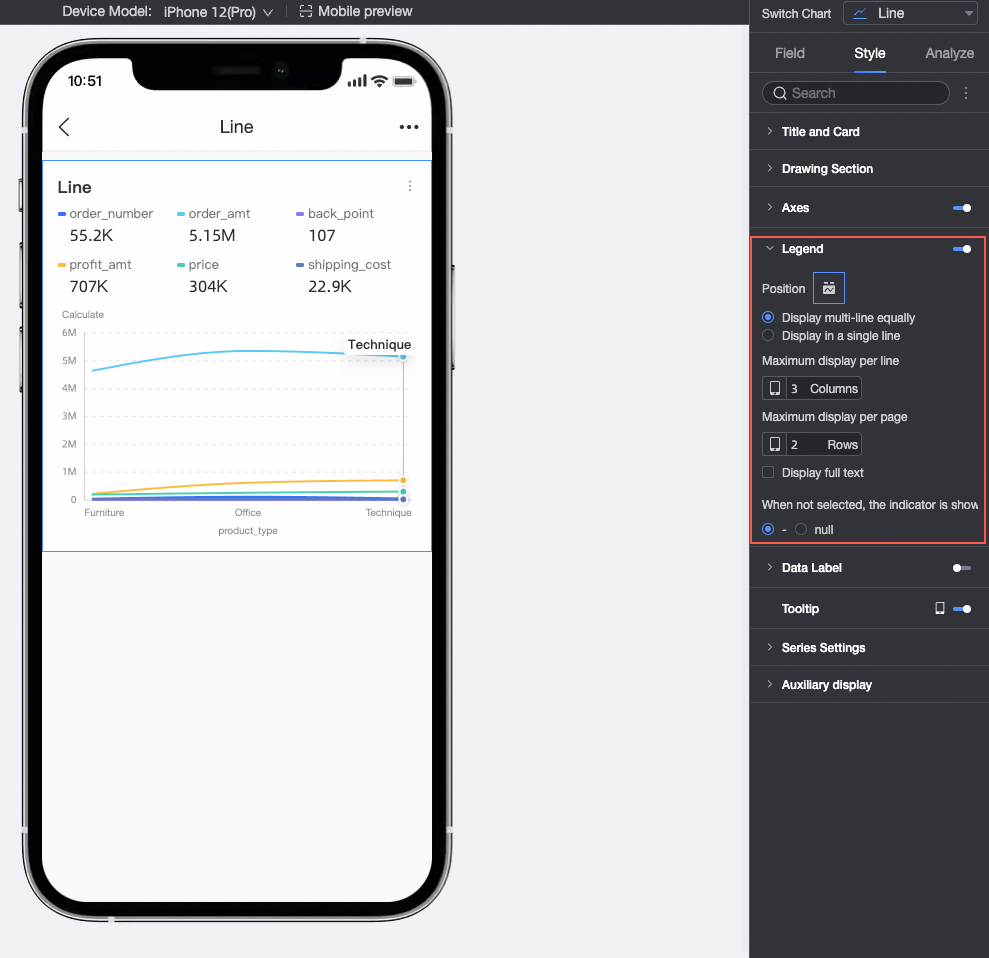Toggle the Tooltip switch
The image size is (989, 958).
point(962,609)
